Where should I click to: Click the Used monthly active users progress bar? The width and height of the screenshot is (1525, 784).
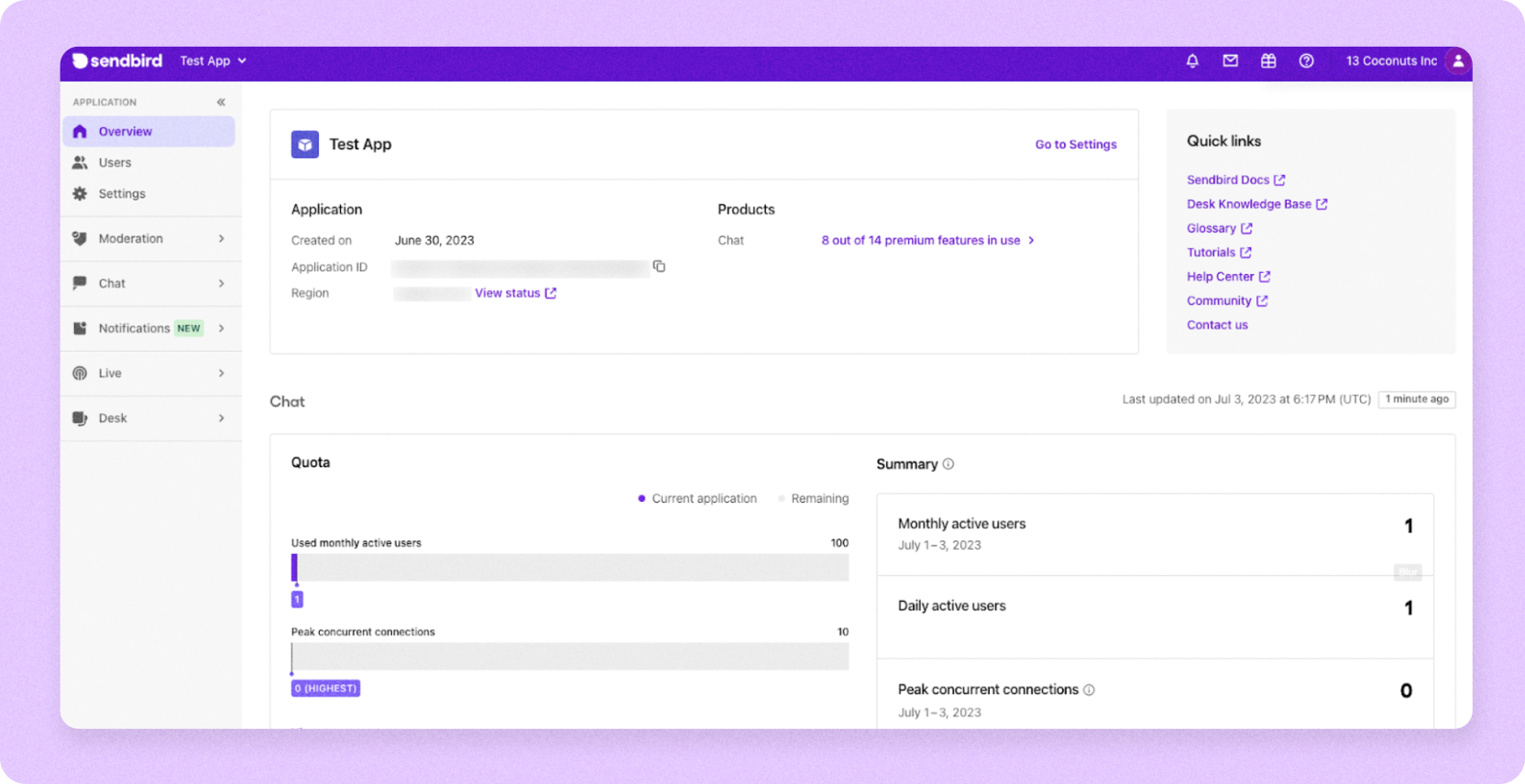[x=570, y=568]
